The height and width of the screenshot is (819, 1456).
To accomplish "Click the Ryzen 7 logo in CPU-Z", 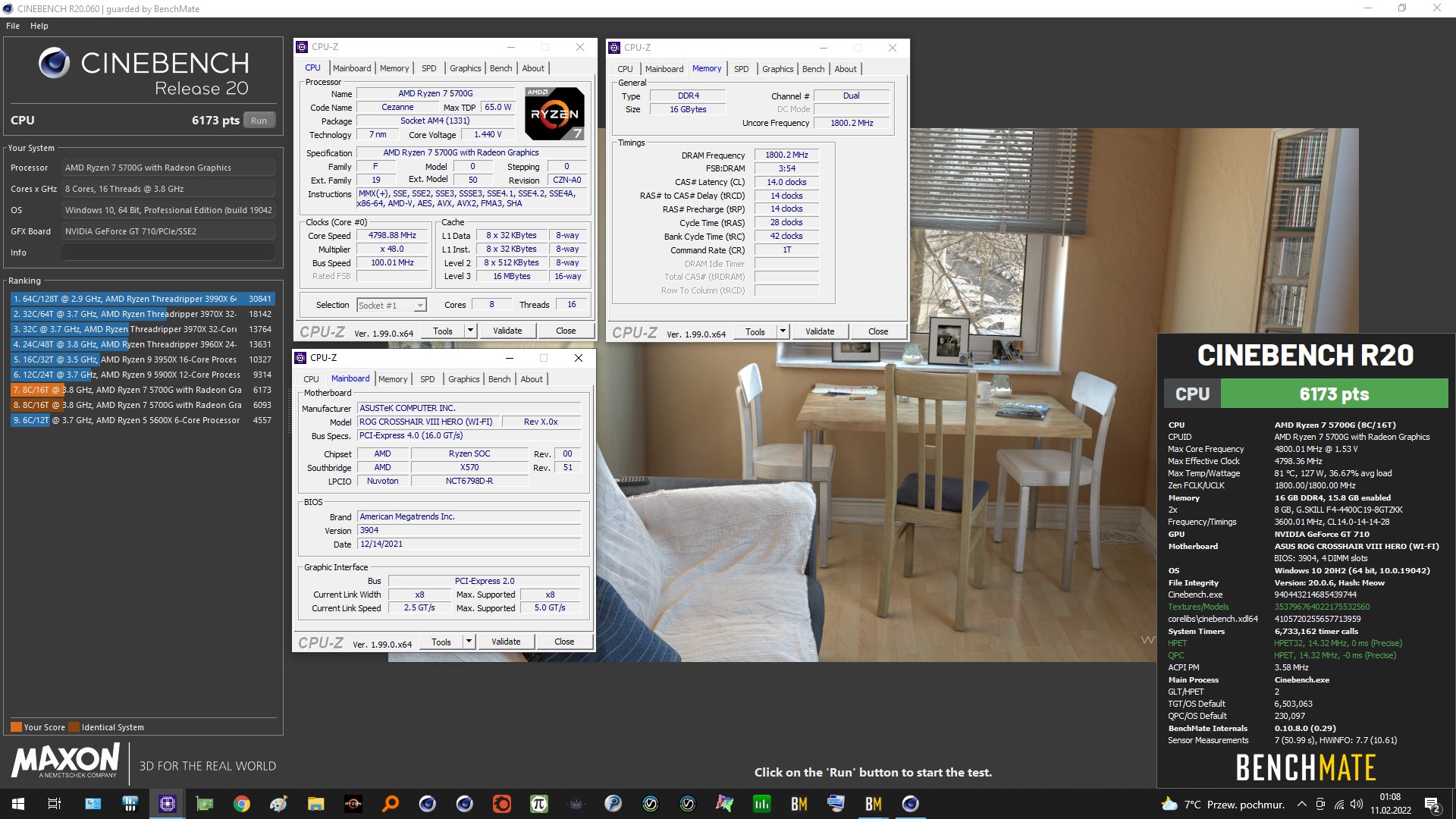I will coord(554,114).
